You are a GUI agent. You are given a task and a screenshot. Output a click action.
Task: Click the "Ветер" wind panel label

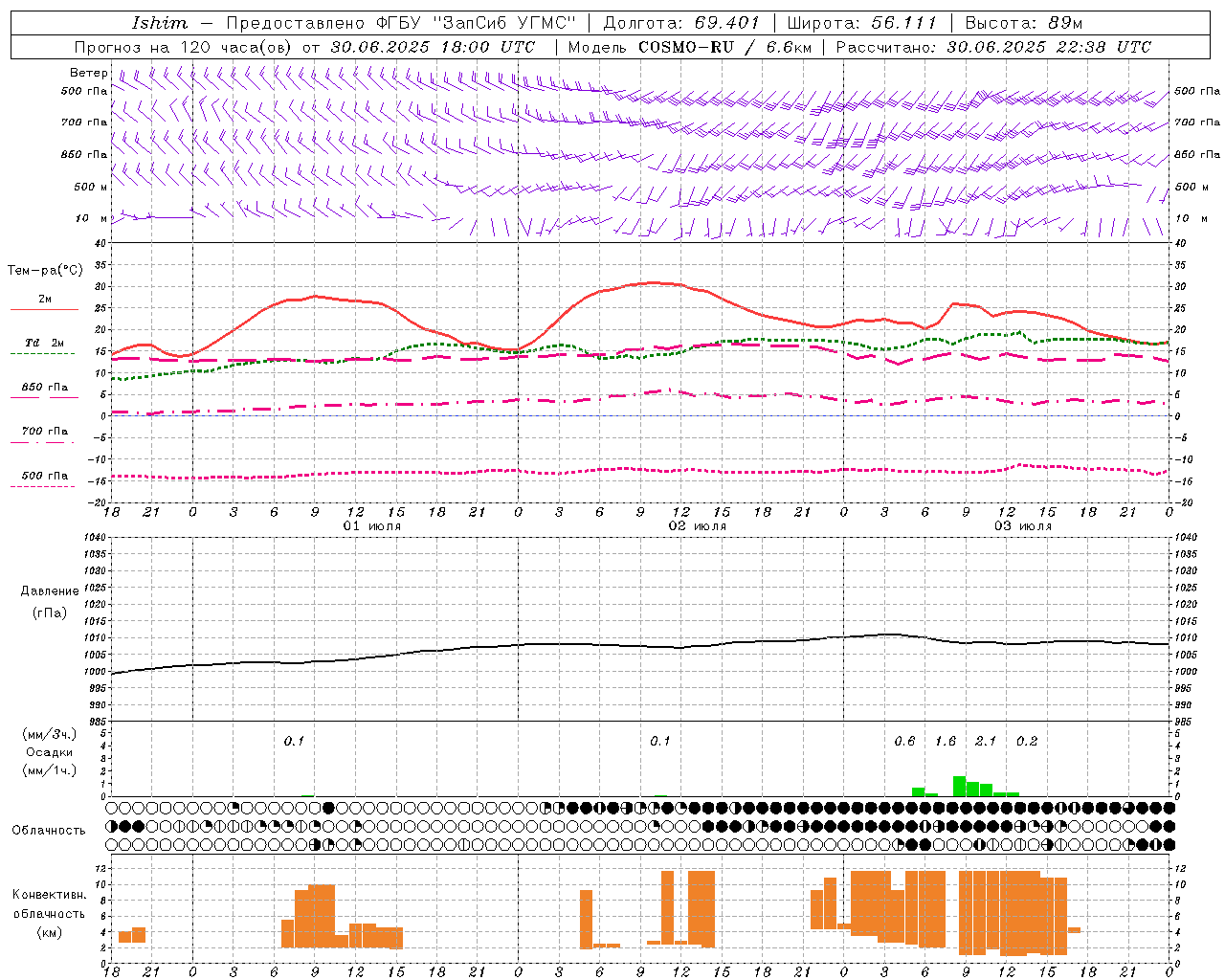[x=89, y=73]
